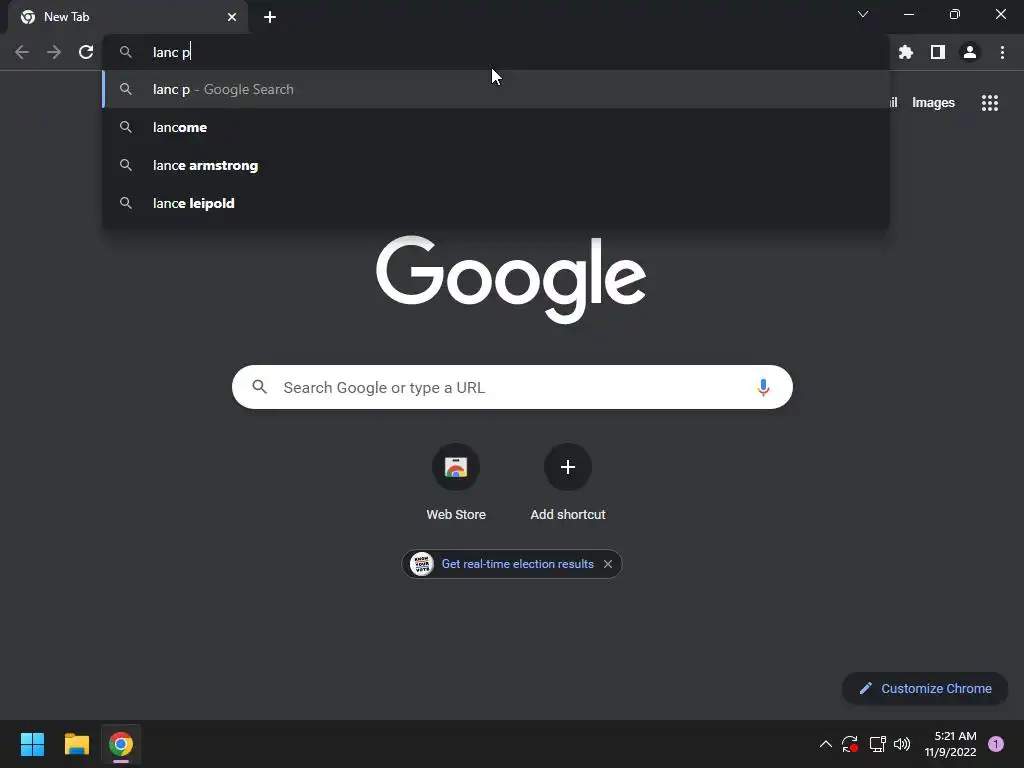Pick the 'lancome' suggestion

pyautogui.click(x=496, y=127)
